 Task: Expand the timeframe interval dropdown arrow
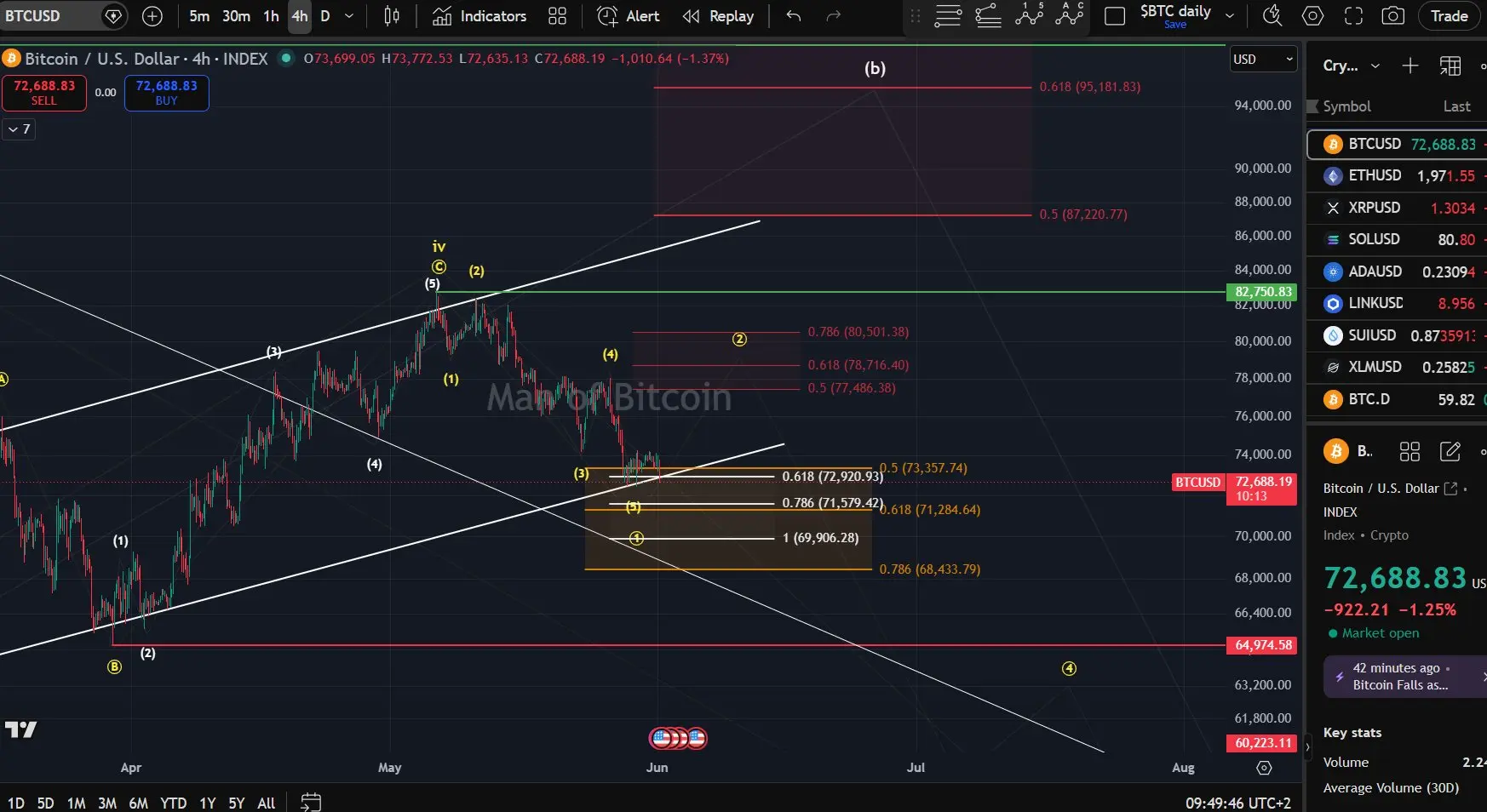pyautogui.click(x=349, y=16)
